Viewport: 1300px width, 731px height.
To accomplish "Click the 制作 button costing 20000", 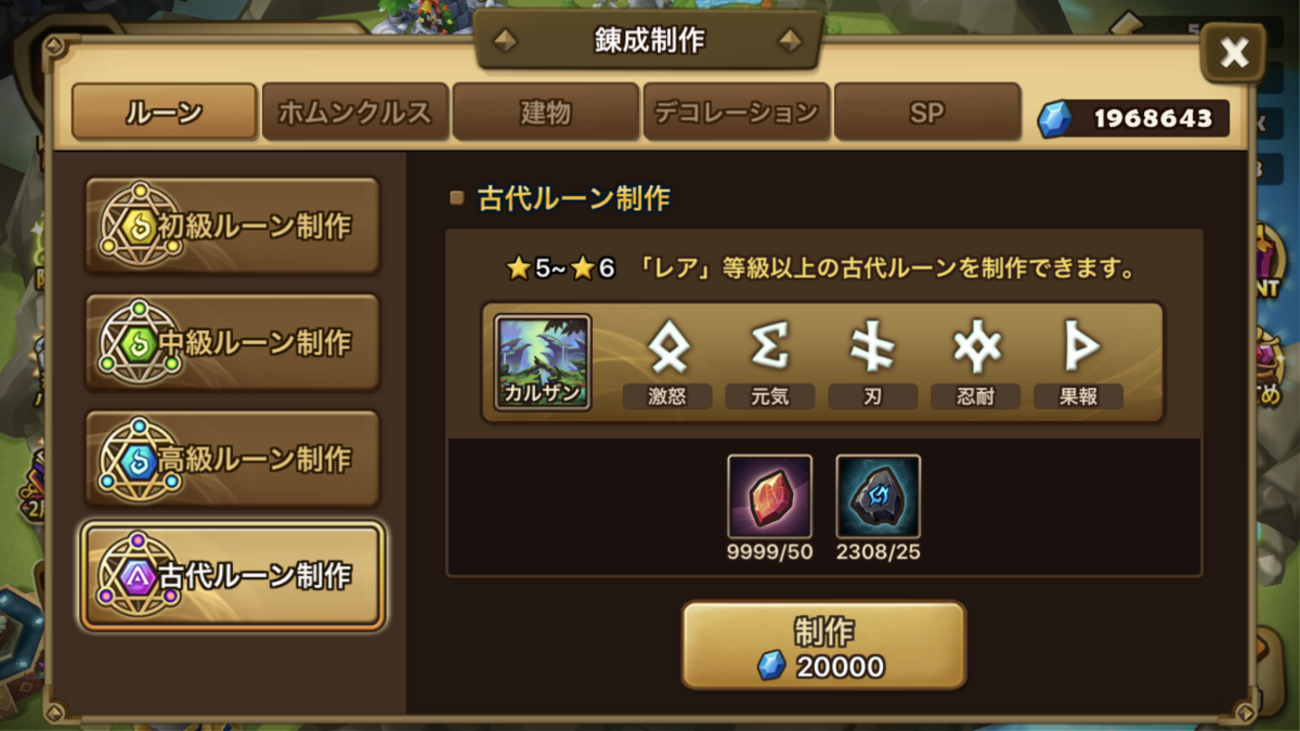I will (824, 645).
